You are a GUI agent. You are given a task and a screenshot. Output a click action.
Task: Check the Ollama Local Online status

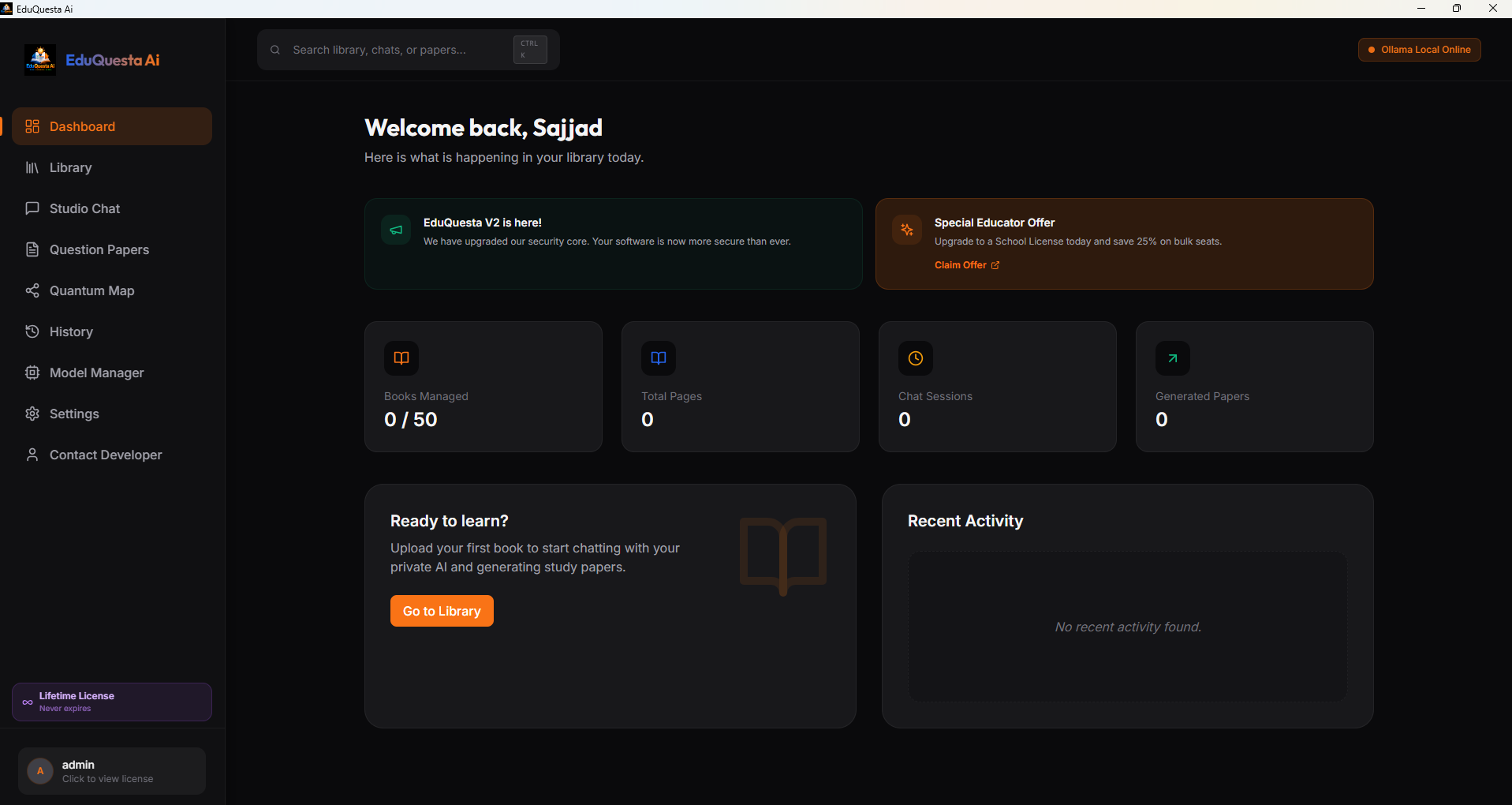tap(1418, 49)
